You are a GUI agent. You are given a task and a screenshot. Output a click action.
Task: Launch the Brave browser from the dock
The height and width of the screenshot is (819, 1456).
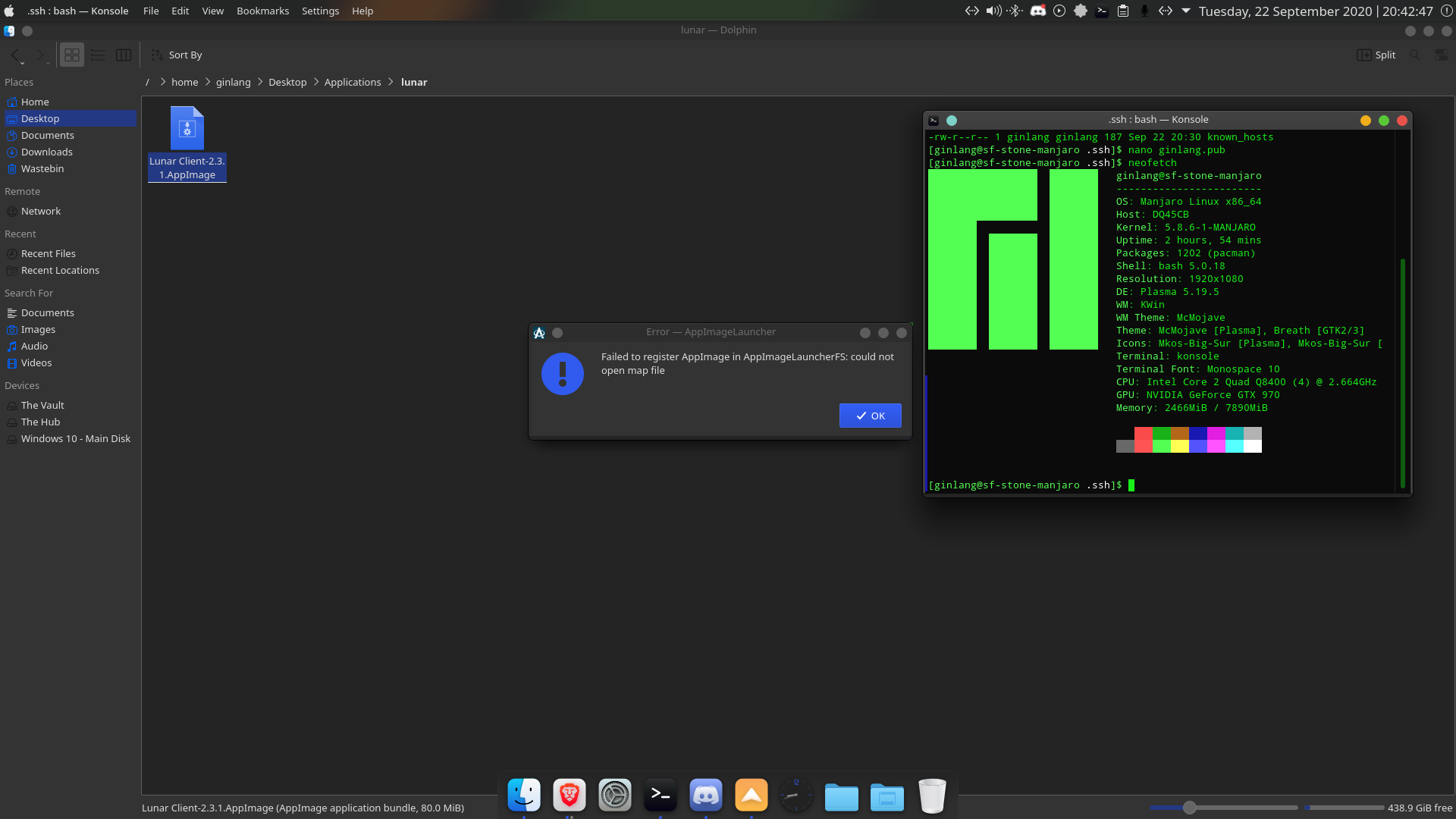[570, 795]
